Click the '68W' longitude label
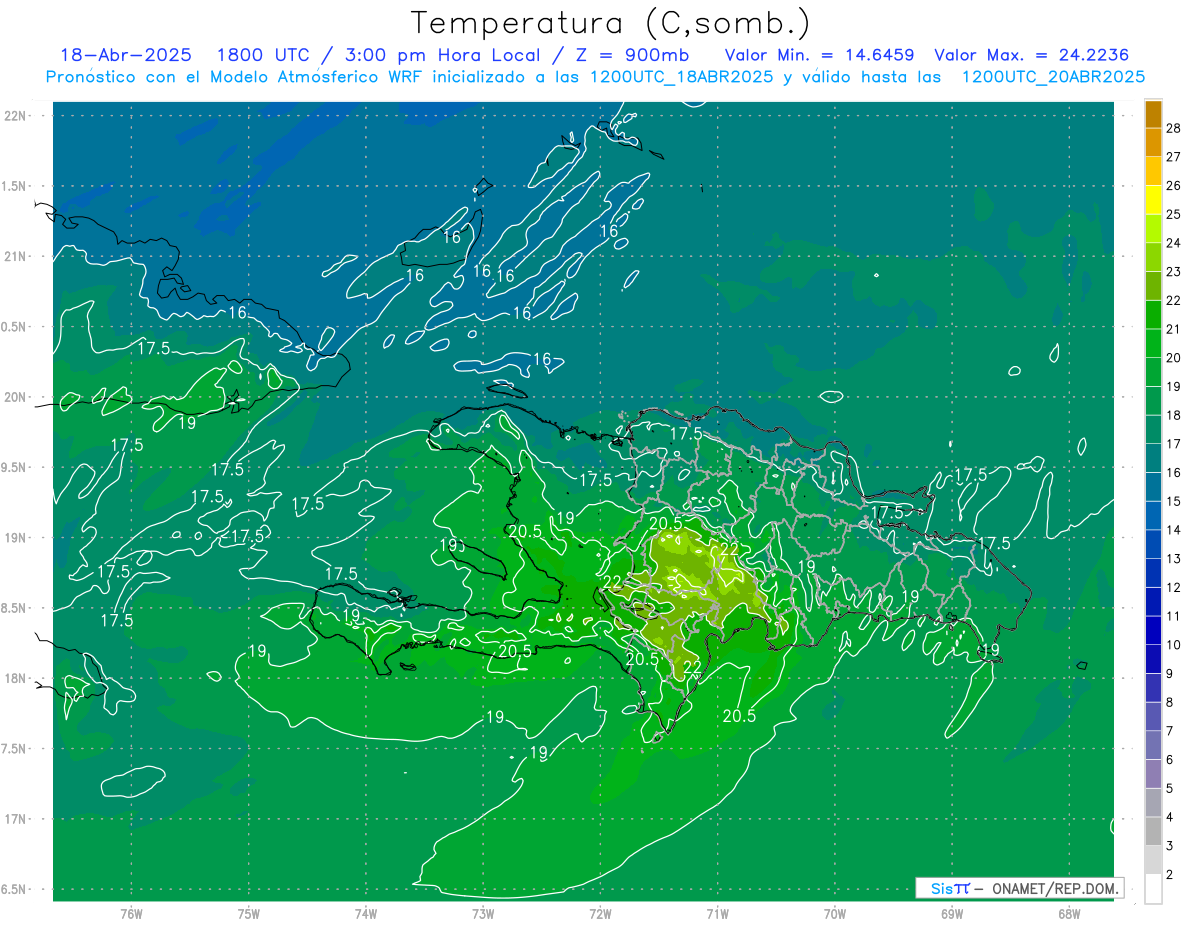 click(x=1069, y=914)
